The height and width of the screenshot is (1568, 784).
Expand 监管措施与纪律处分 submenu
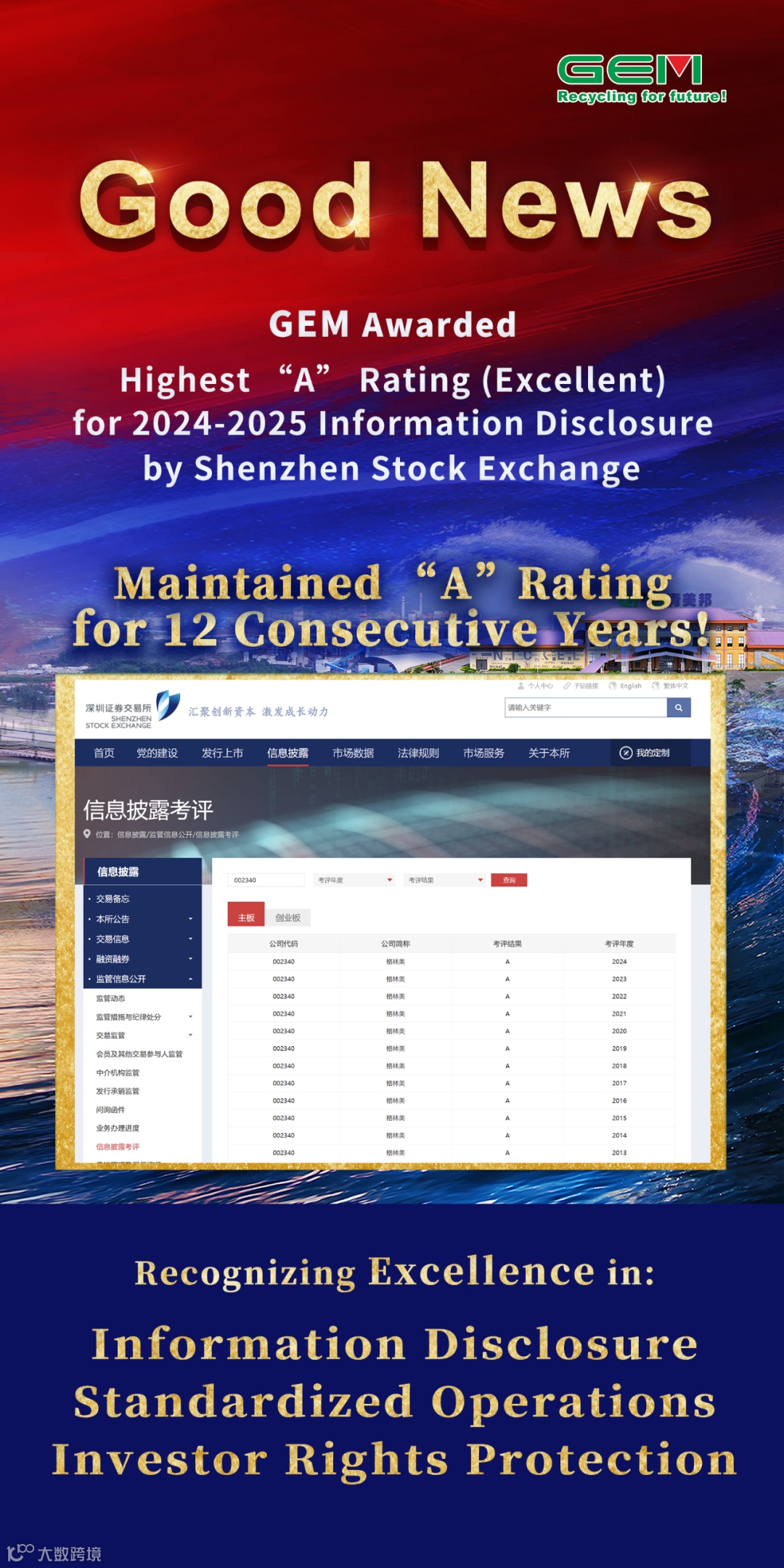[x=142, y=1017]
